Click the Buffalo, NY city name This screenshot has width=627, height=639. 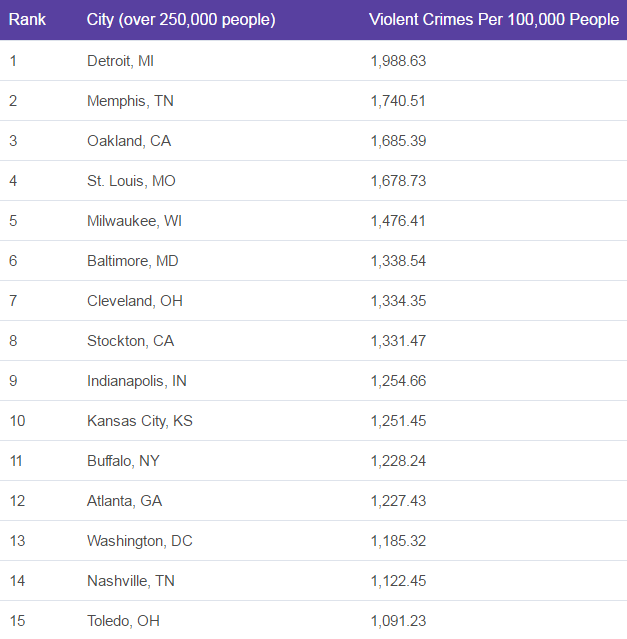123,461
